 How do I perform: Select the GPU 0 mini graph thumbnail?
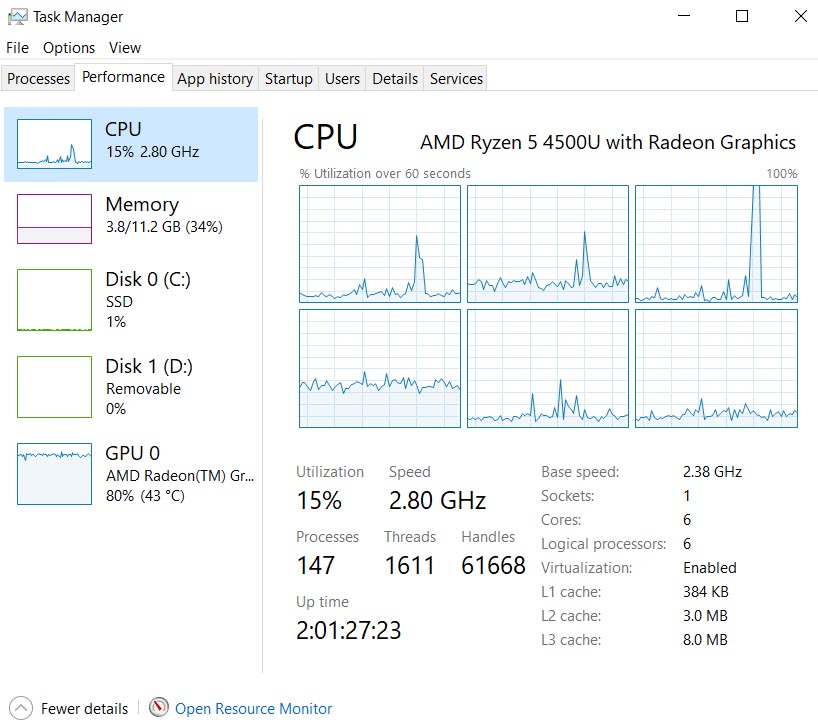54,474
